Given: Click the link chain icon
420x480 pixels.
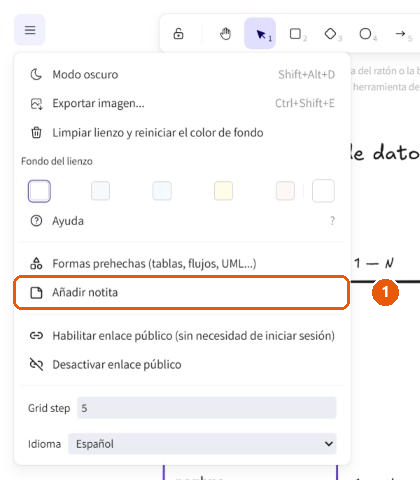Looking at the screenshot, I should 36,335.
